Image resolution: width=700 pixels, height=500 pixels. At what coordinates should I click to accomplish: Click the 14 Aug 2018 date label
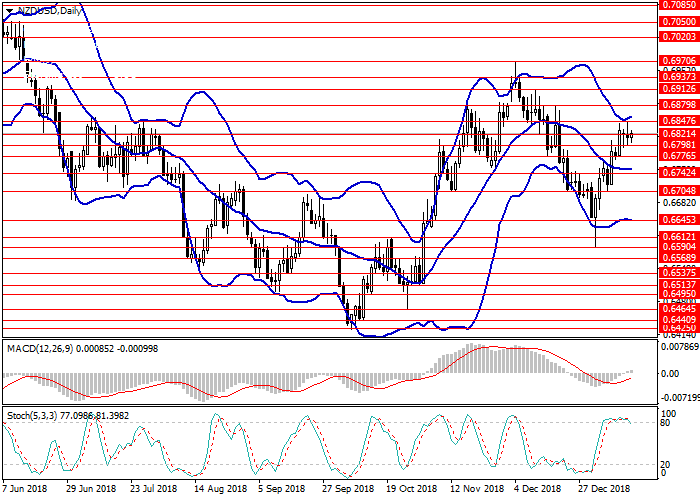(x=221, y=490)
